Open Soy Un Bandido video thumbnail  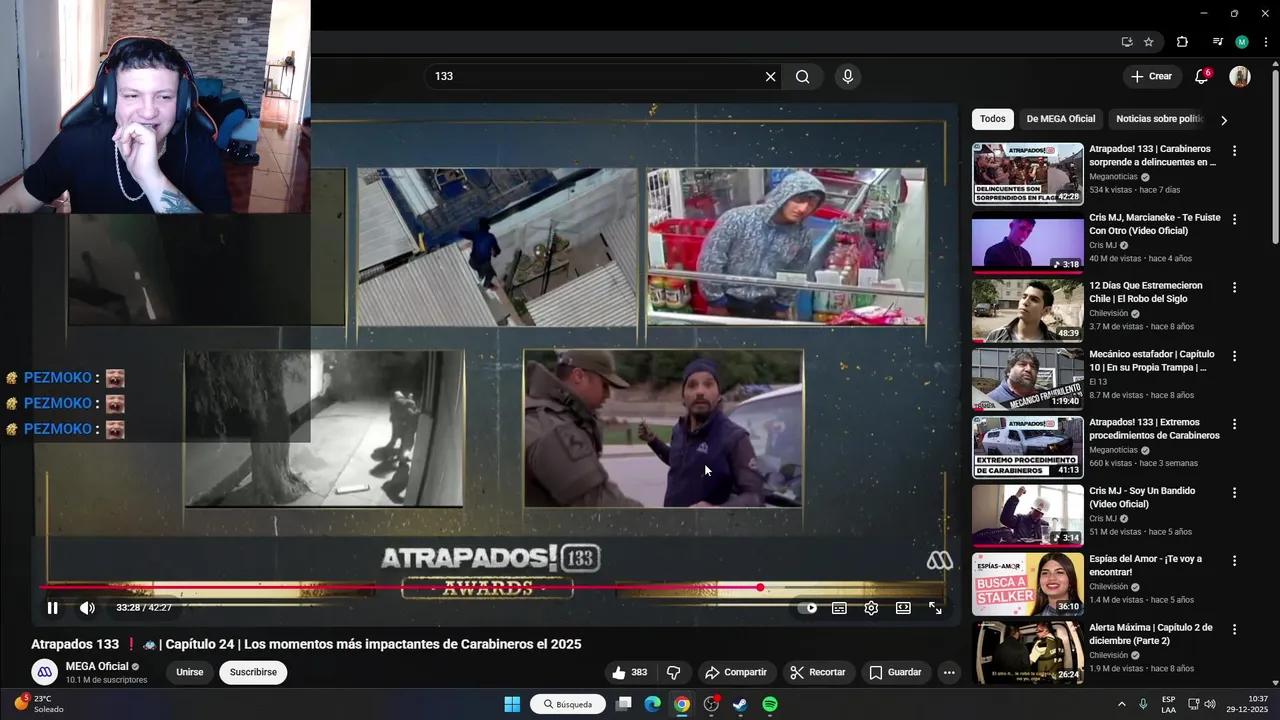[1028, 515]
